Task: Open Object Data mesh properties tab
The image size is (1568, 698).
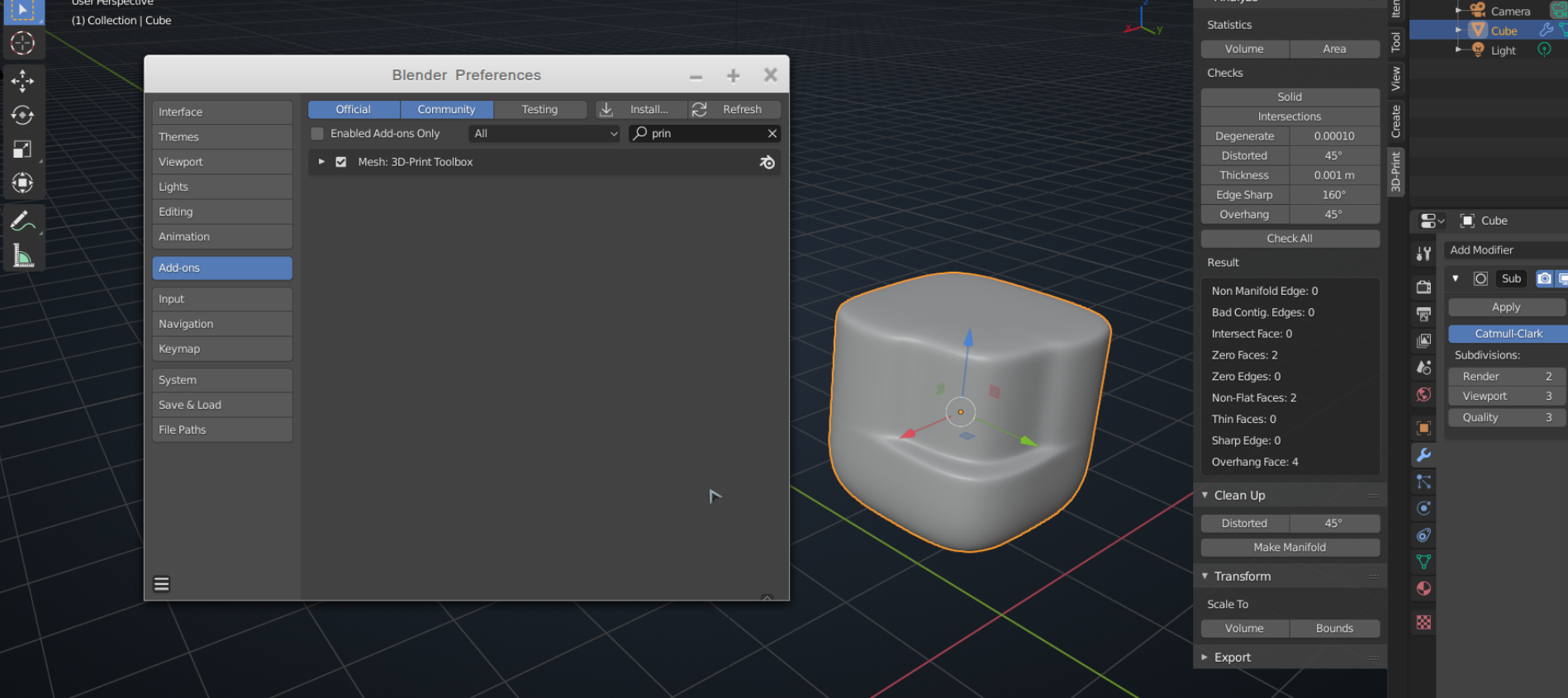Action: tap(1423, 562)
